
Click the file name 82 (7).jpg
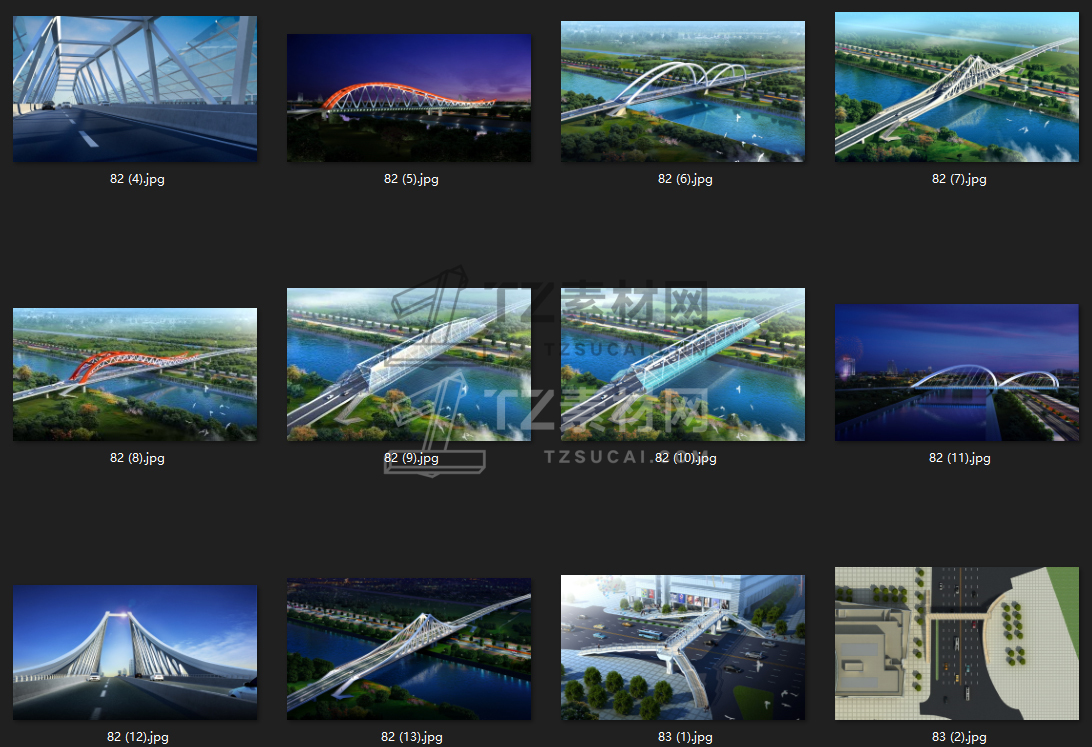pos(959,179)
